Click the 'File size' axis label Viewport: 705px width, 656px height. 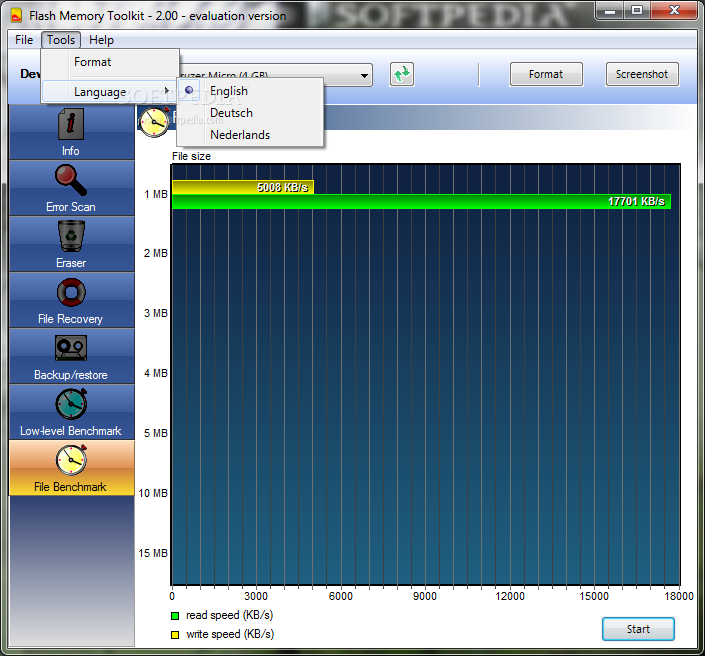tap(191, 156)
